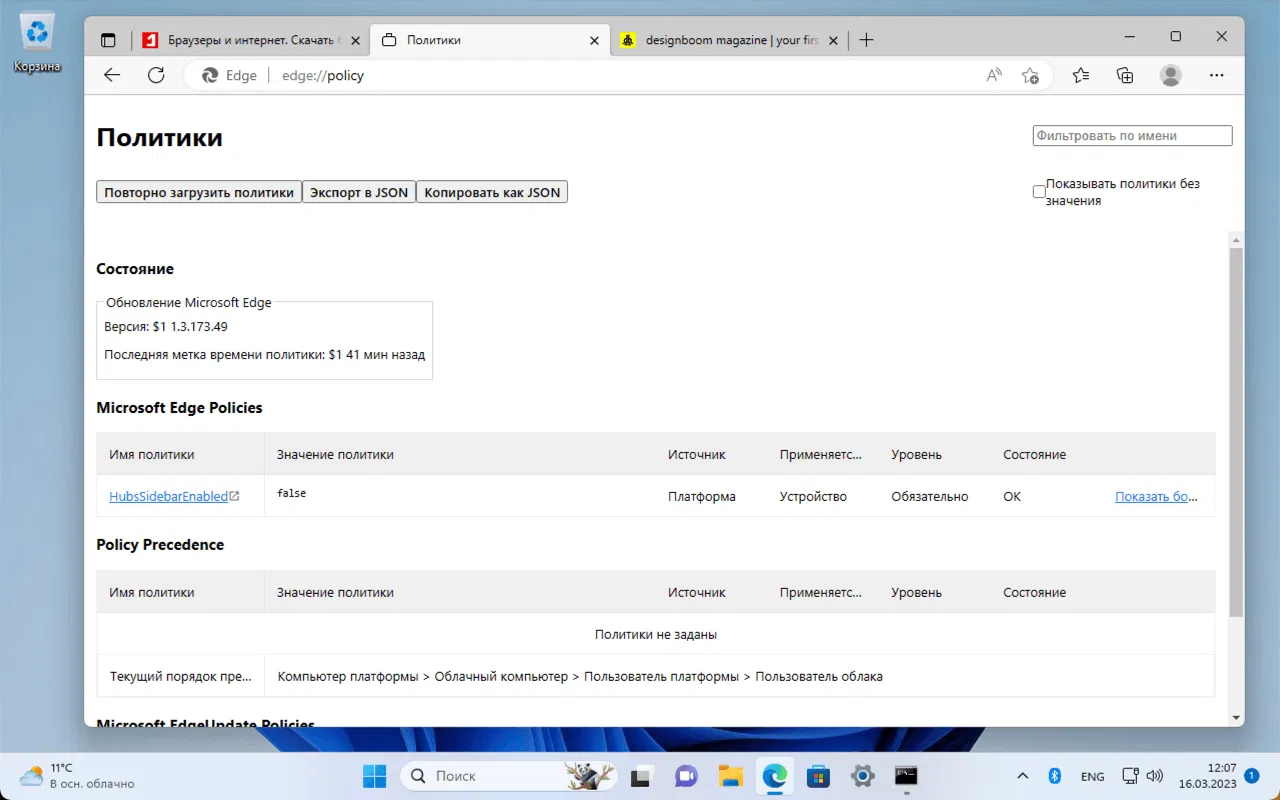Open Settings gear on the taskbar
This screenshot has width=1280, height=800.
pos(863,776)
